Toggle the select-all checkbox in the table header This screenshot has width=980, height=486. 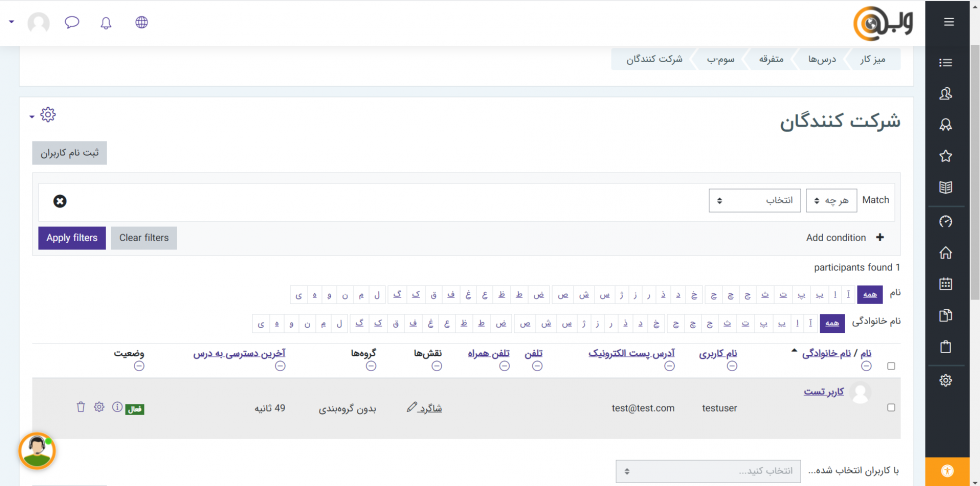[891, 366]
